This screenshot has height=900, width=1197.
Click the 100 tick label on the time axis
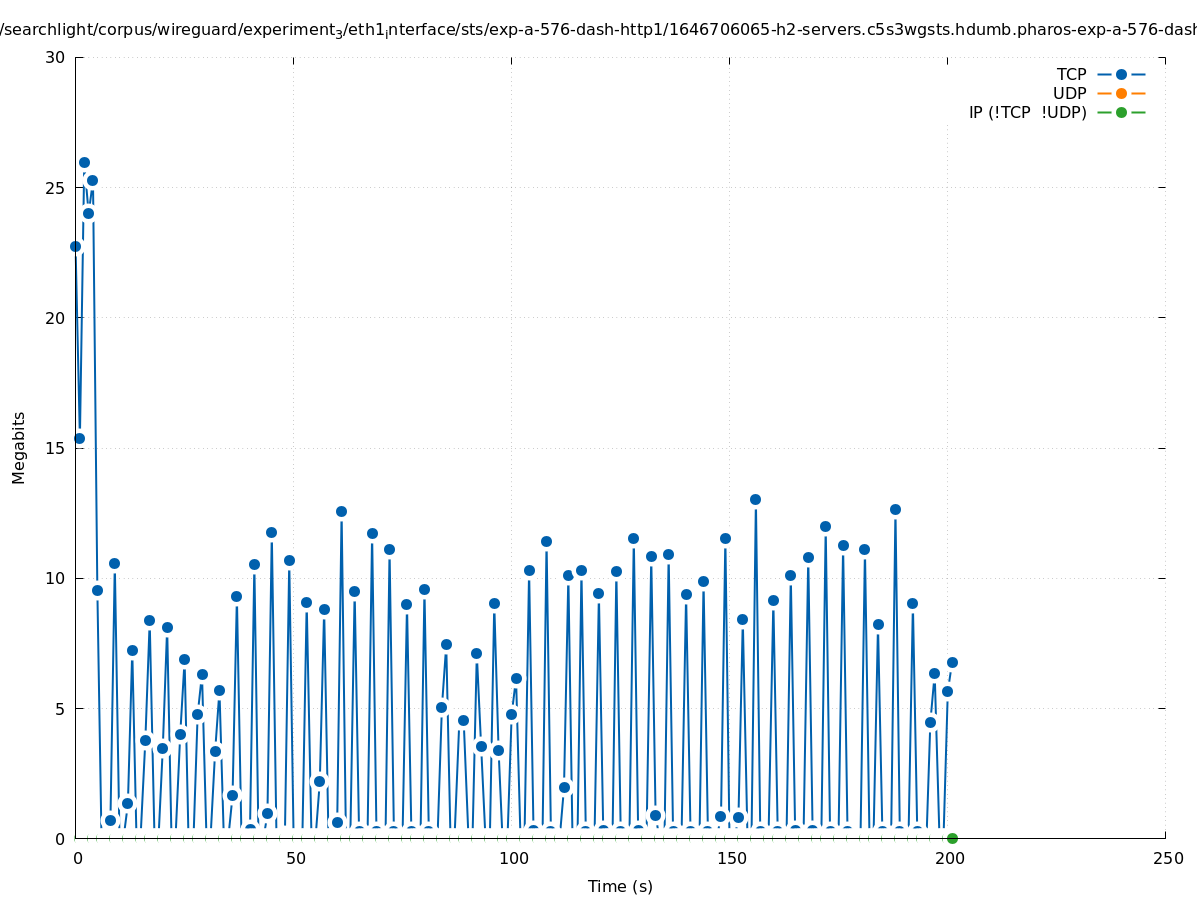pos(513,859)
